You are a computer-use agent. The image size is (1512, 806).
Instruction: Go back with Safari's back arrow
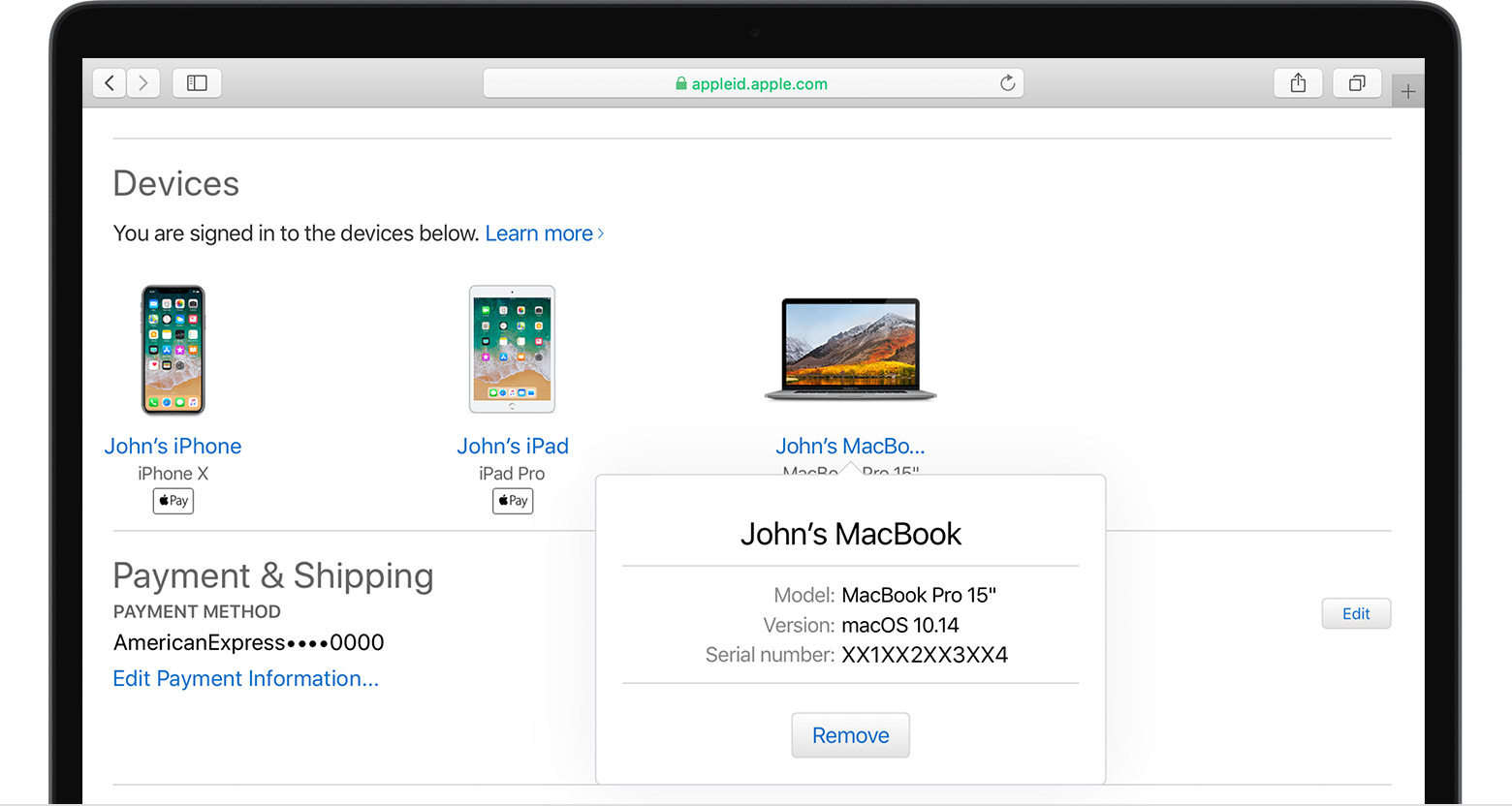click(110, 83)
